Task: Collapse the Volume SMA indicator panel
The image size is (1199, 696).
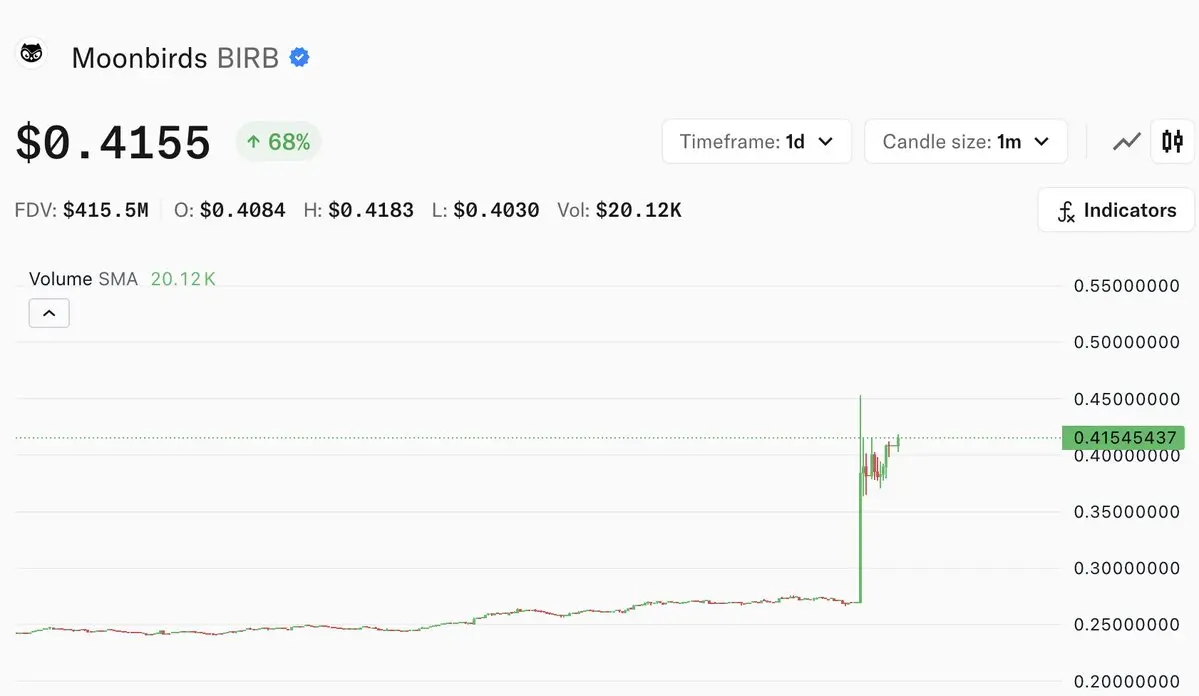Action: coord(49,313)
